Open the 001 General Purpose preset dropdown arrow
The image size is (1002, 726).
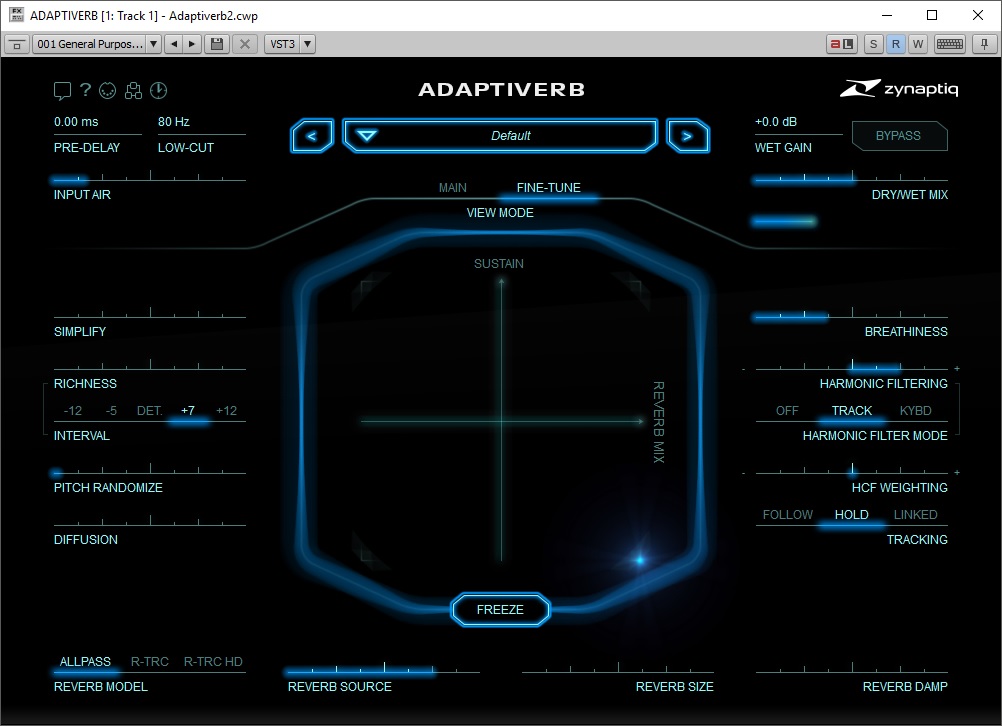pyautogui.click(x=153, y=44)
